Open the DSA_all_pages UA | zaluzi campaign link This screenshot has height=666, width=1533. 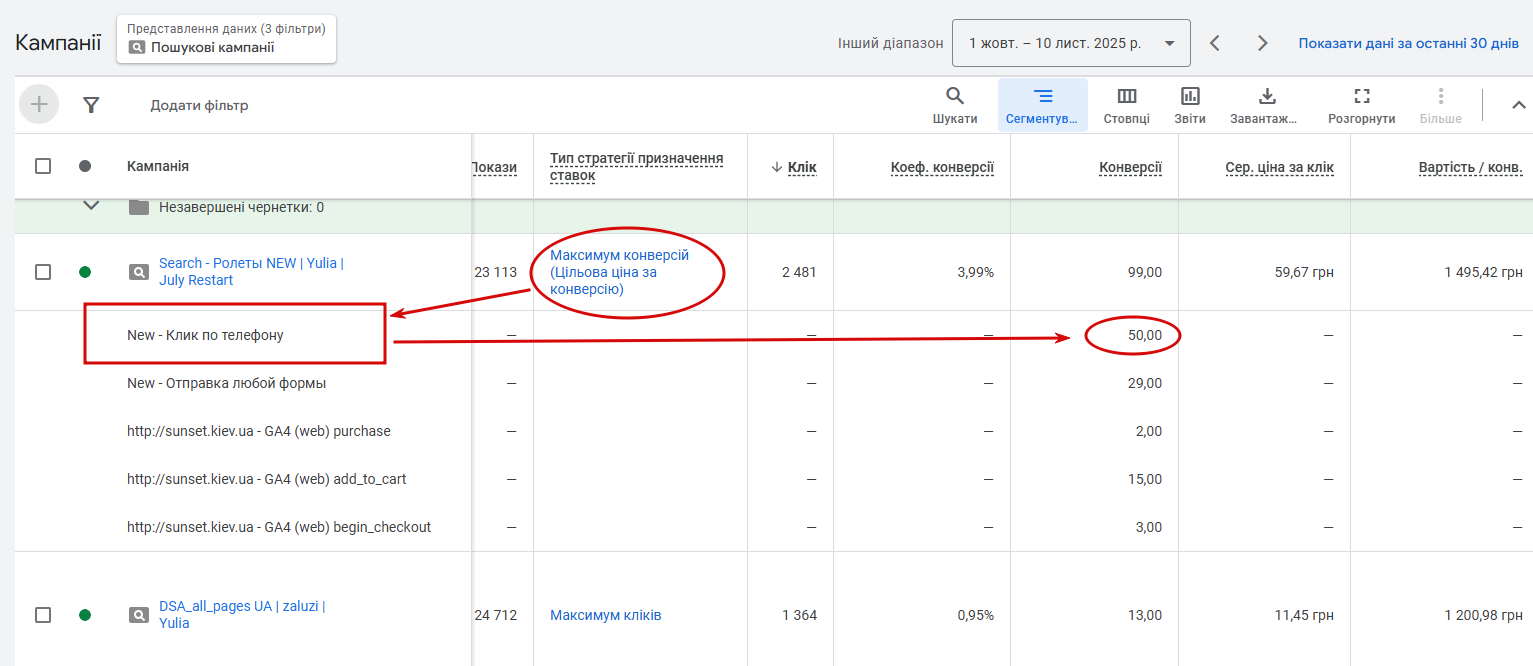pos(242,615)
